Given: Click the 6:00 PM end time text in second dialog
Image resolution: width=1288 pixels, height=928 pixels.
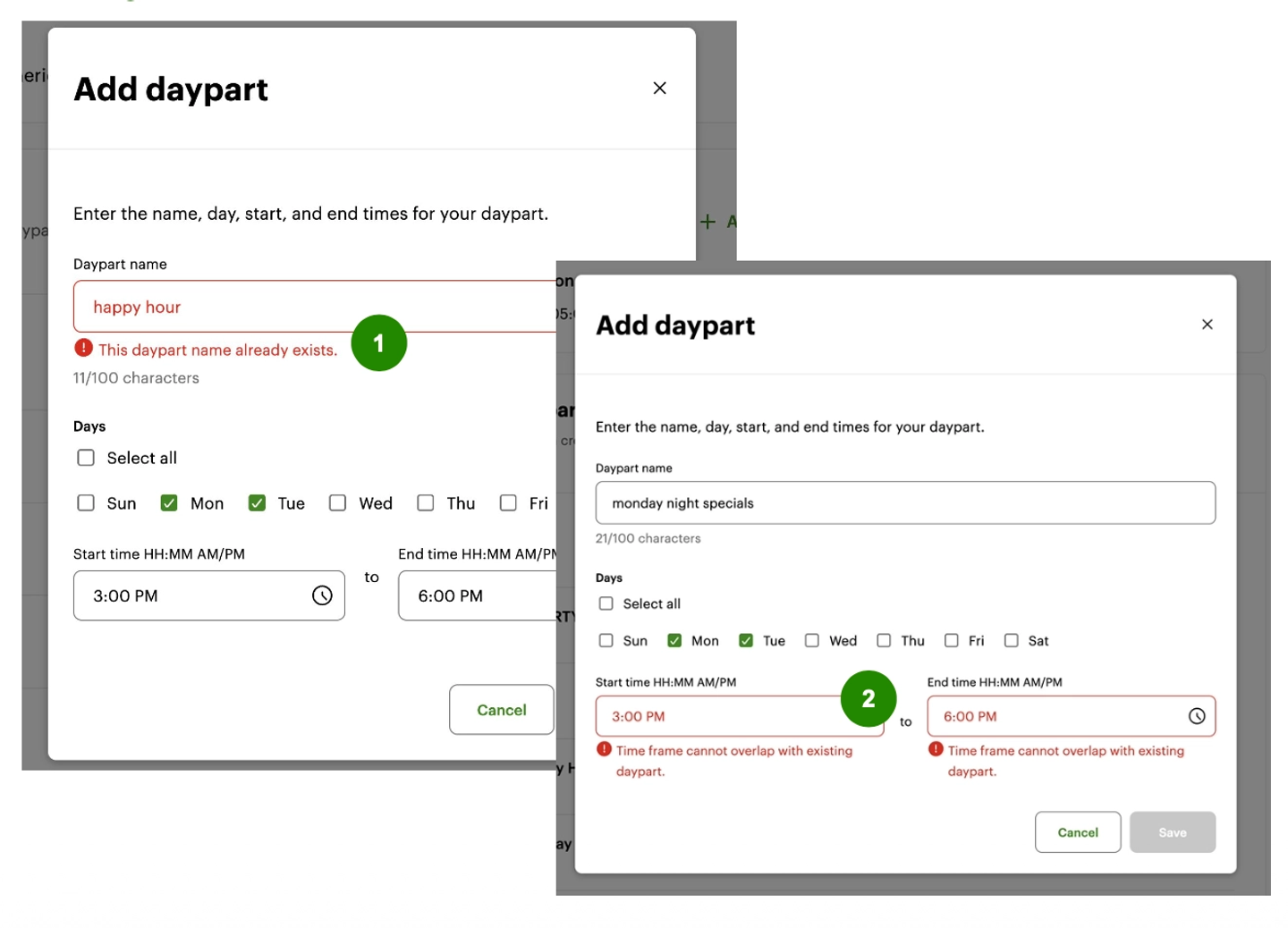Looking at the screenshot, I should click(x=970, y=716).
